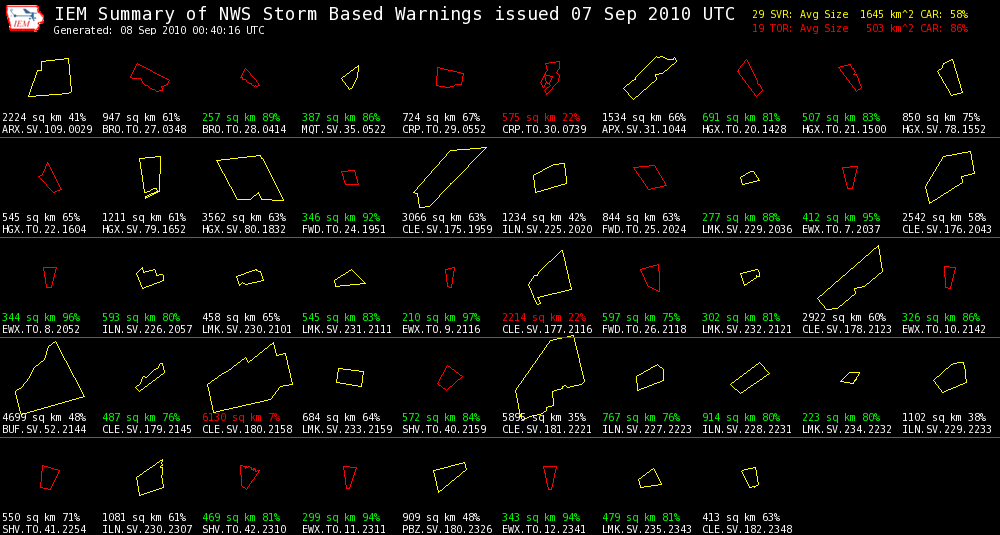The height and width of the screenshot is (535, 1000).
Task: Click the yellow polygon above ILN.SV.228.2231
Action: coord(750,377)
